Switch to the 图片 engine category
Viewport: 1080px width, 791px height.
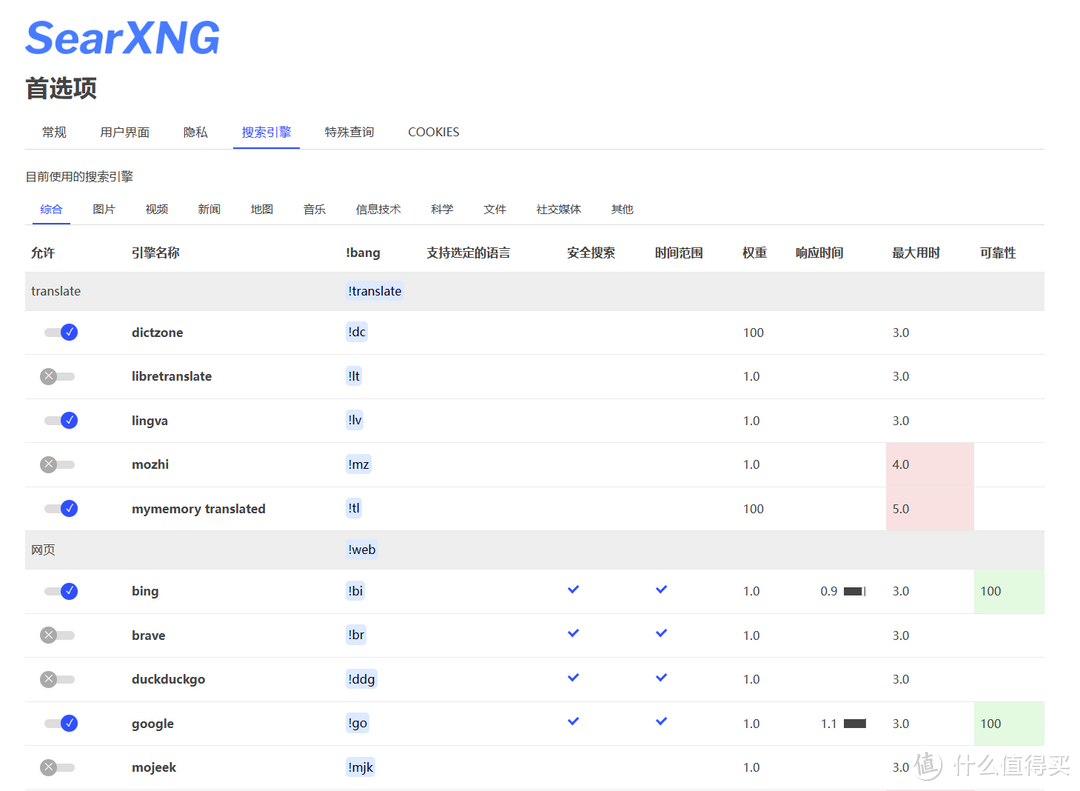[104, 209]
